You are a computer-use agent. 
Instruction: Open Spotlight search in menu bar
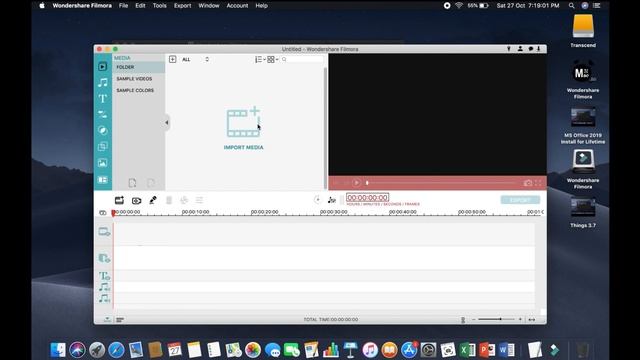click(571, 6)
